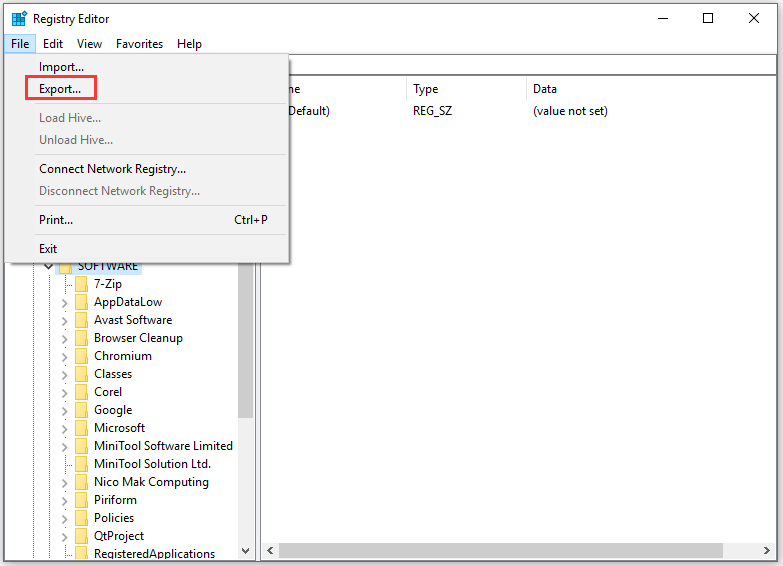Open the Edit menu

pos(53,44)
